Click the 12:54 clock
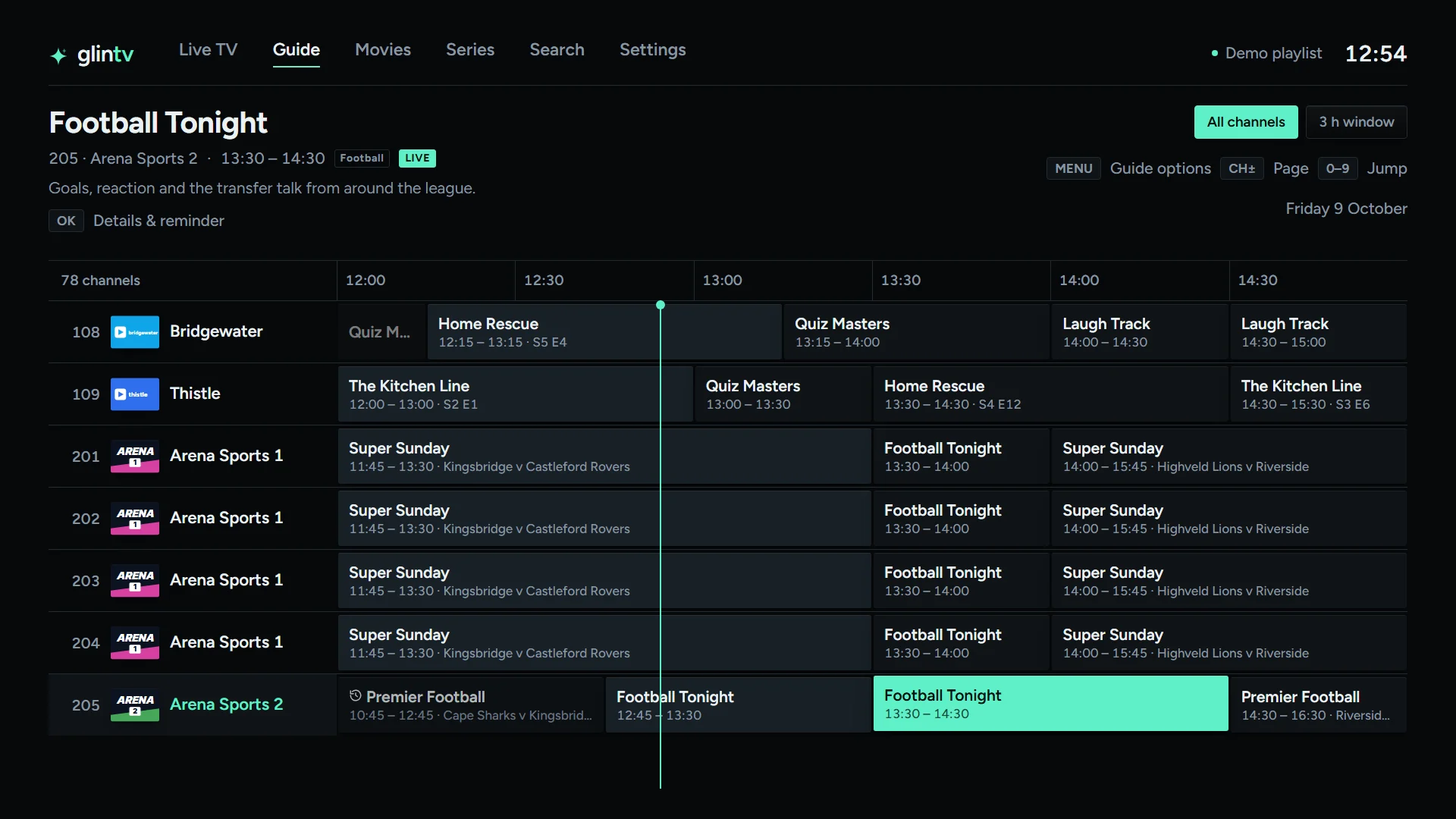This screenshot has width=1456, height=819. (1376, 54)
